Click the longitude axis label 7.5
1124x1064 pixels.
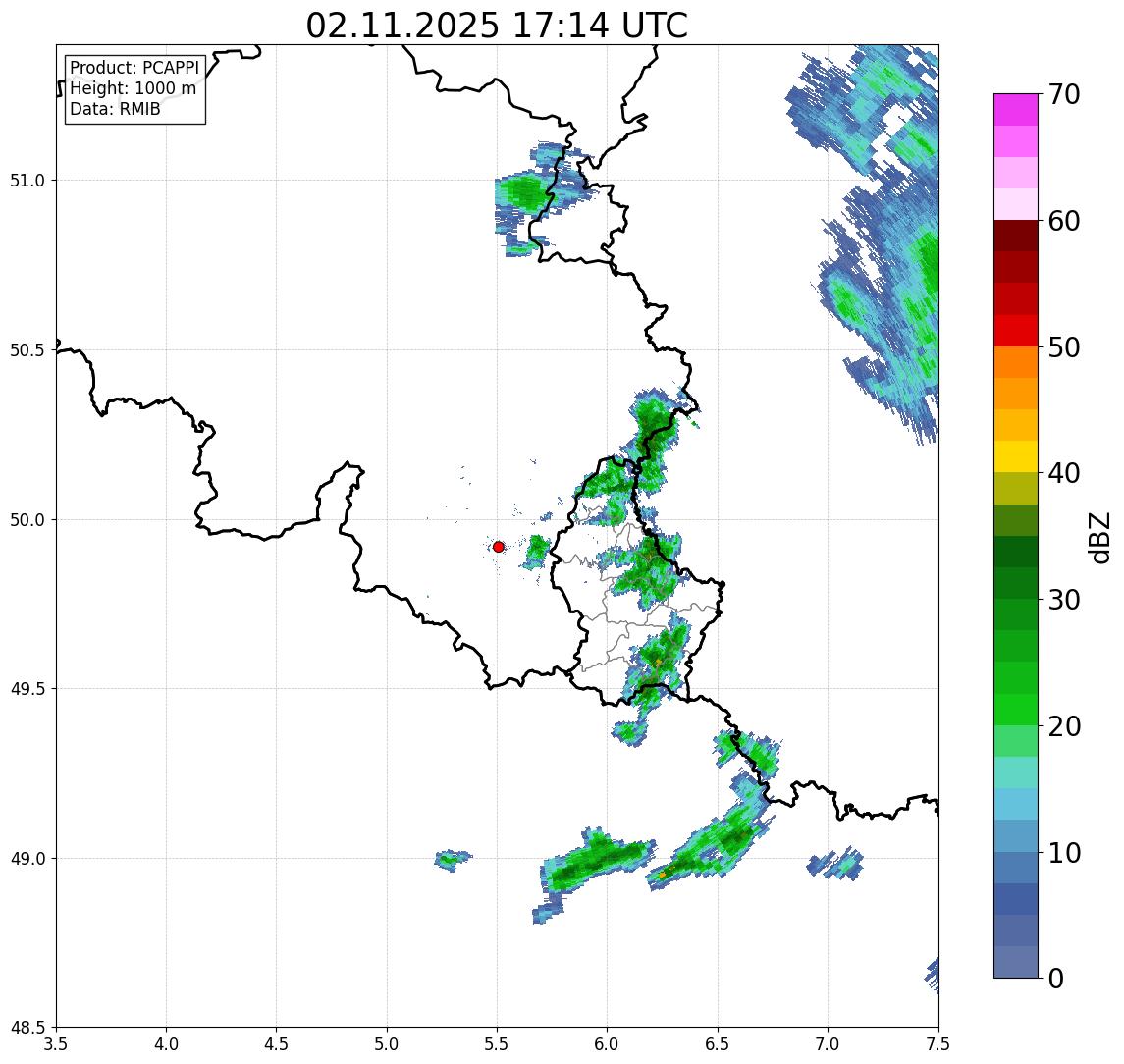(938, 1044)
